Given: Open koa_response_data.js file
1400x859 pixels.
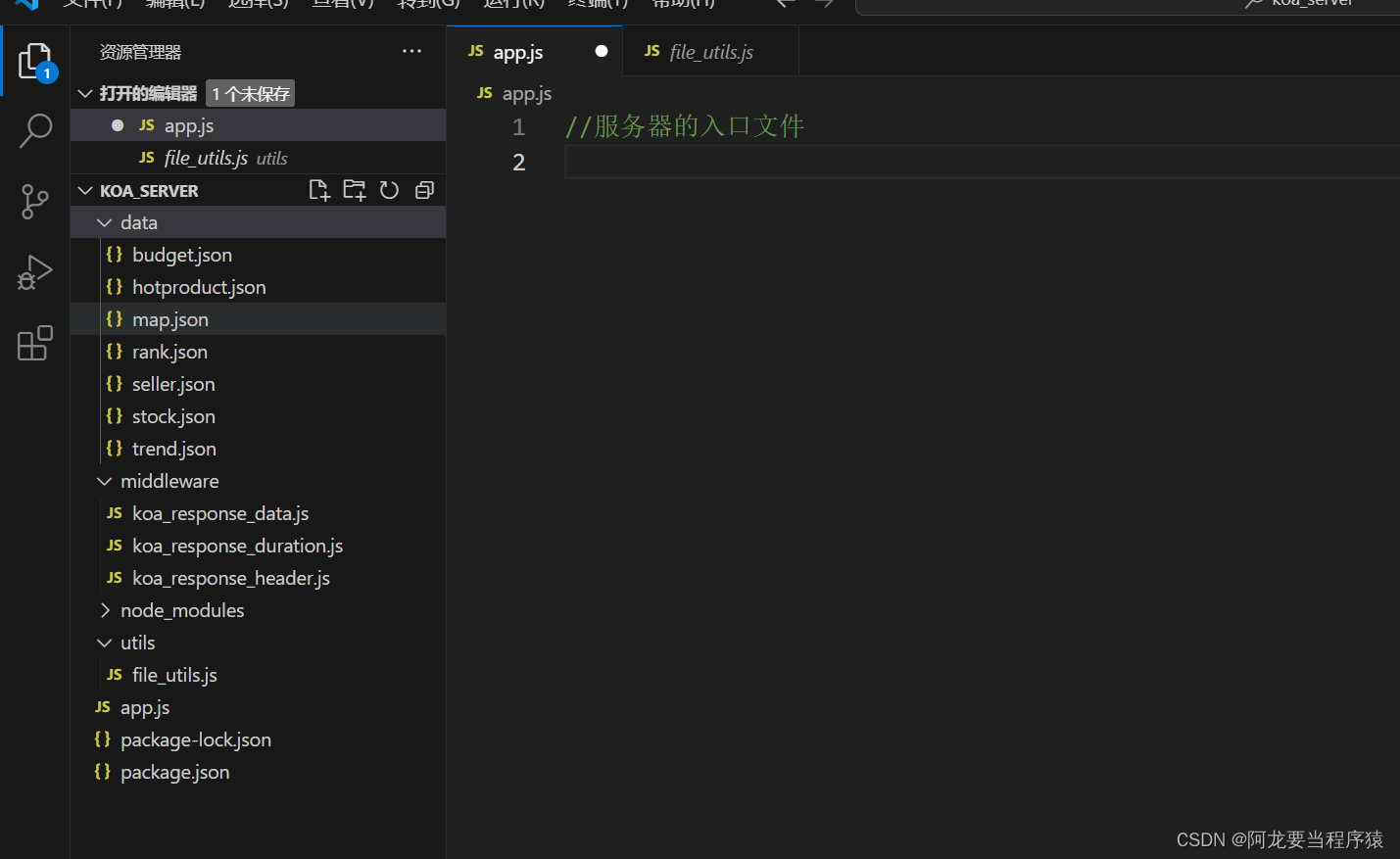Looking at the screenshot, I should point(259,513).
